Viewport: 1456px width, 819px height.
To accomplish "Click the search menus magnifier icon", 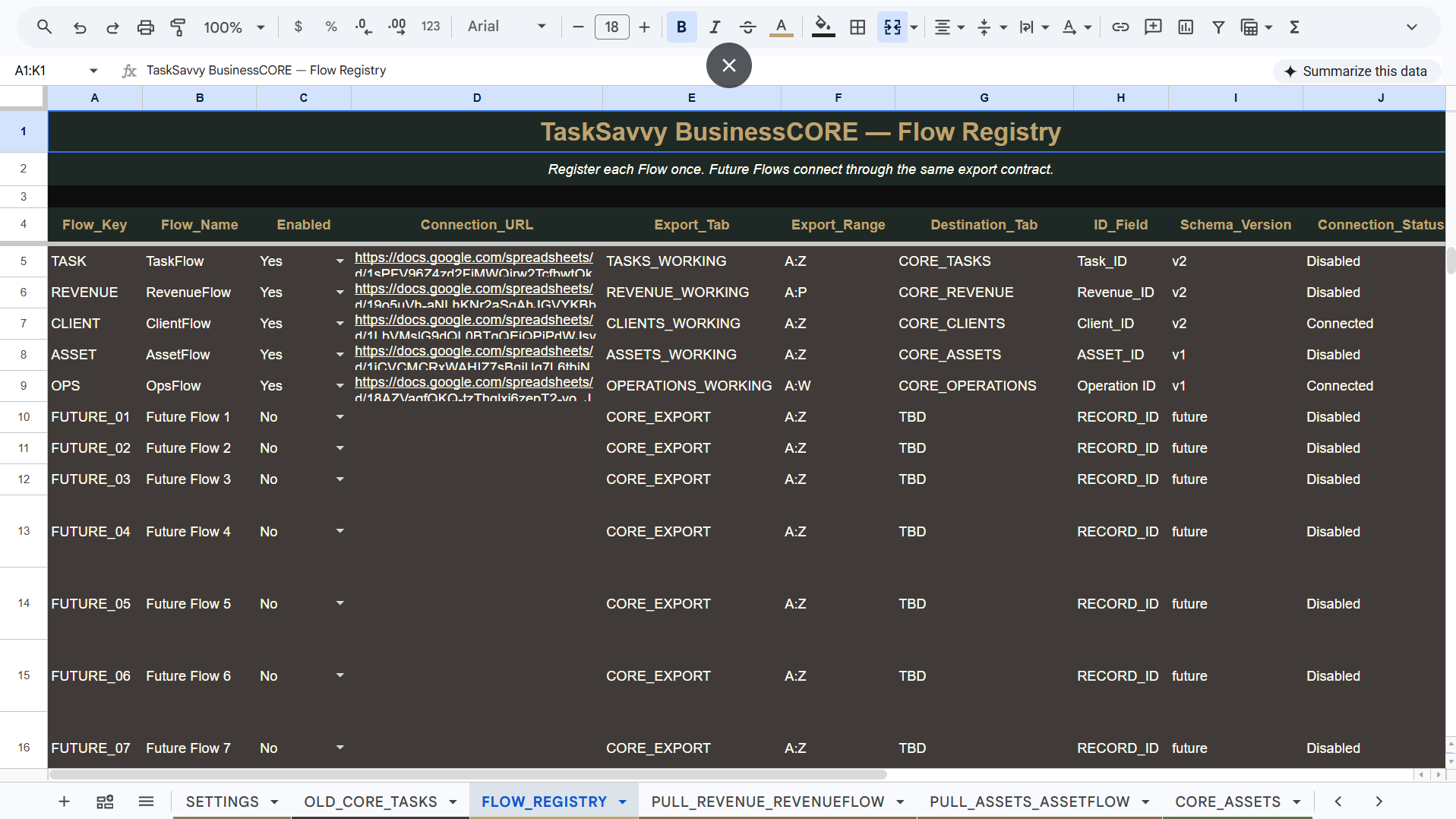I will pyautogui.click(x=45, y=27).
